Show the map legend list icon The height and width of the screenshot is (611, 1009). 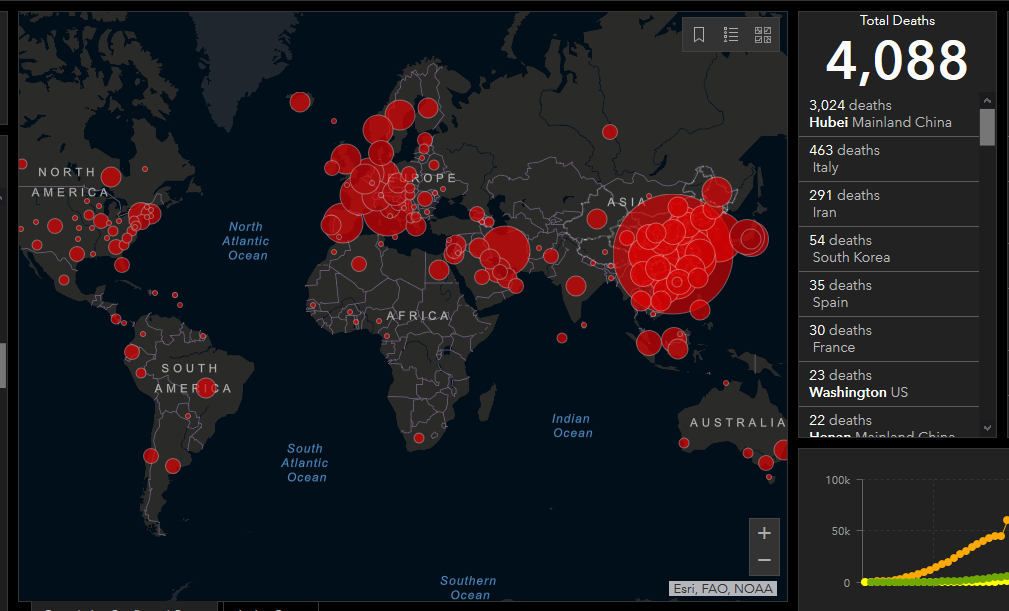731,34
